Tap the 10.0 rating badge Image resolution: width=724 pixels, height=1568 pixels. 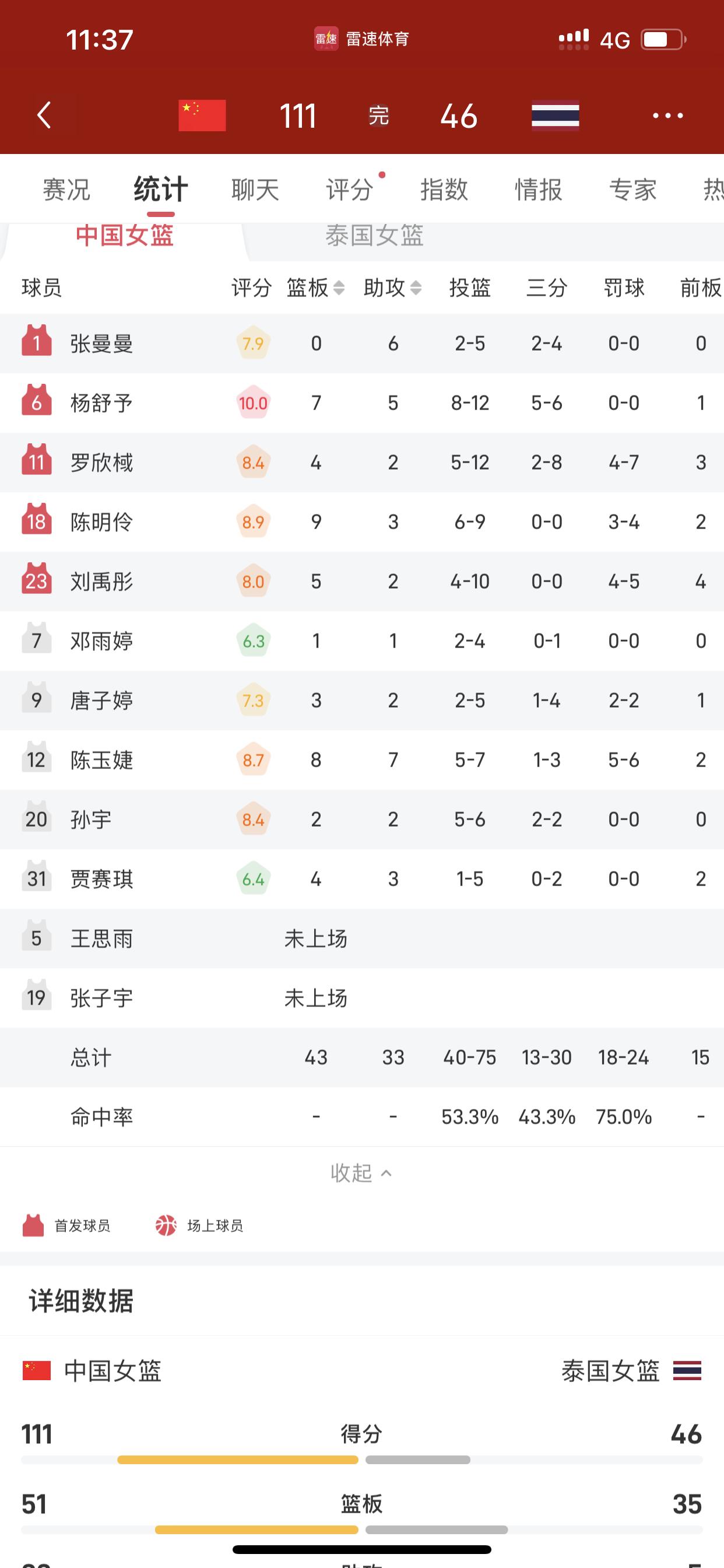tap(253, 402)
